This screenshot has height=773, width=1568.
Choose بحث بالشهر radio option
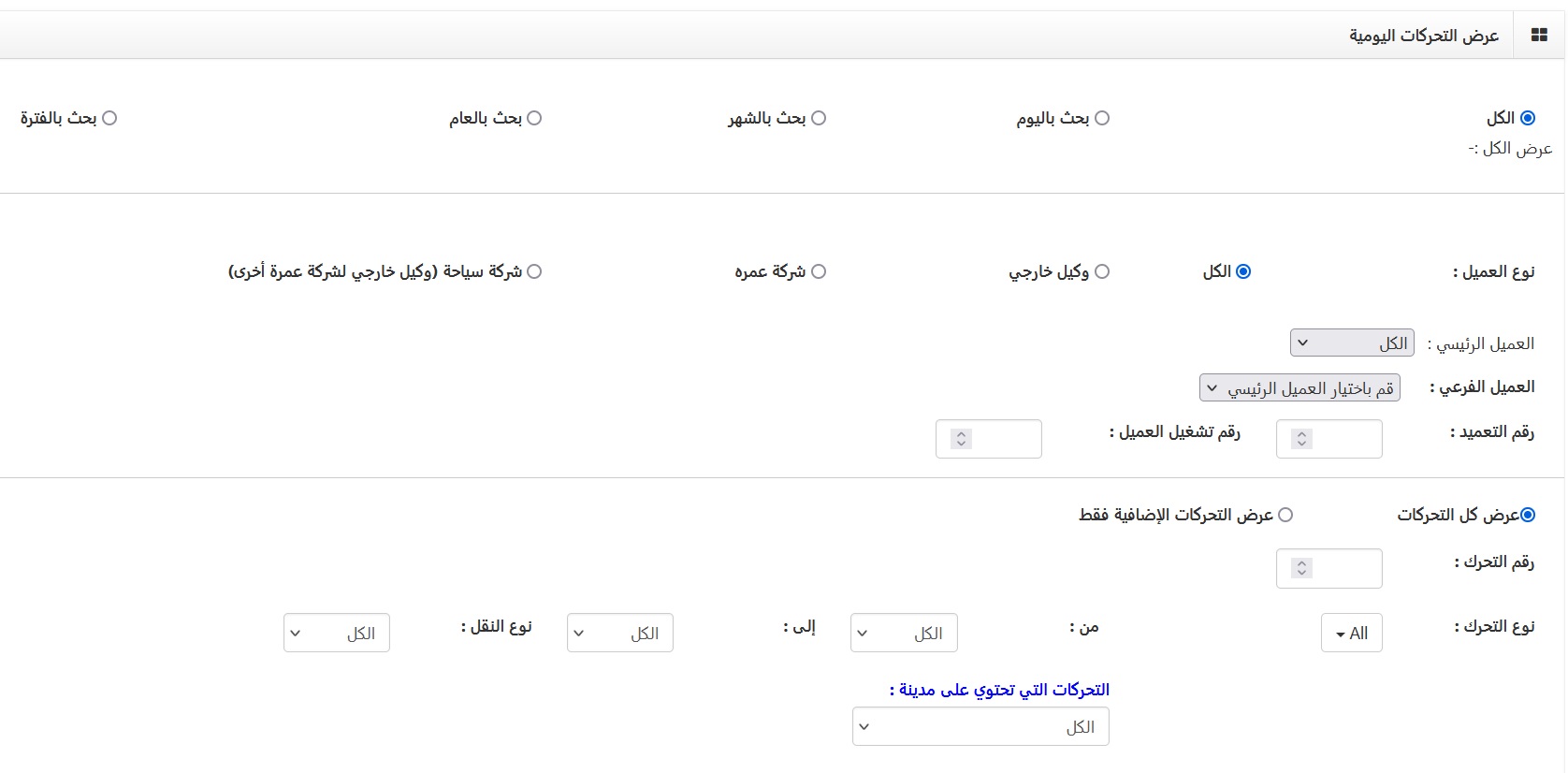pyautogui.click(x=819, y=118)
